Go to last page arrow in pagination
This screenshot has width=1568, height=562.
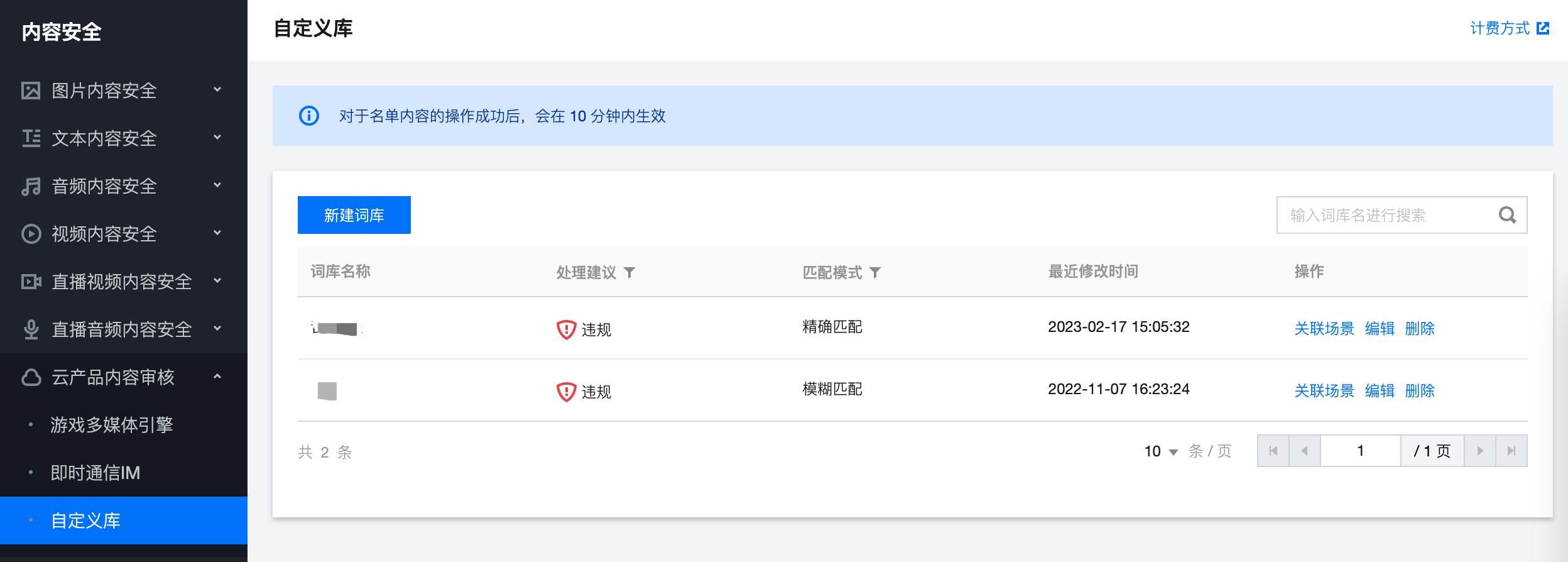point(1511,451)
